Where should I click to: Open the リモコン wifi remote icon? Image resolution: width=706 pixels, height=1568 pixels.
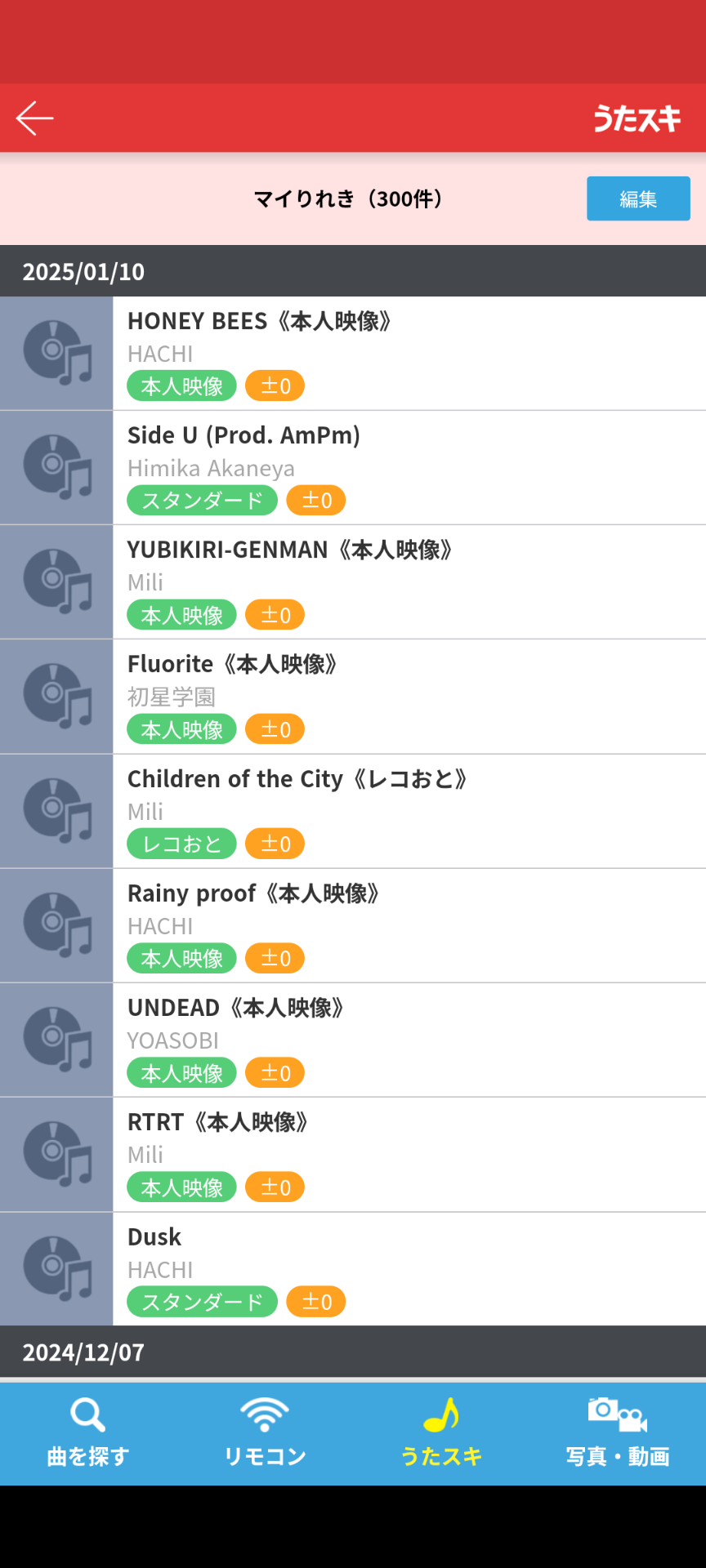point(265,1414)
